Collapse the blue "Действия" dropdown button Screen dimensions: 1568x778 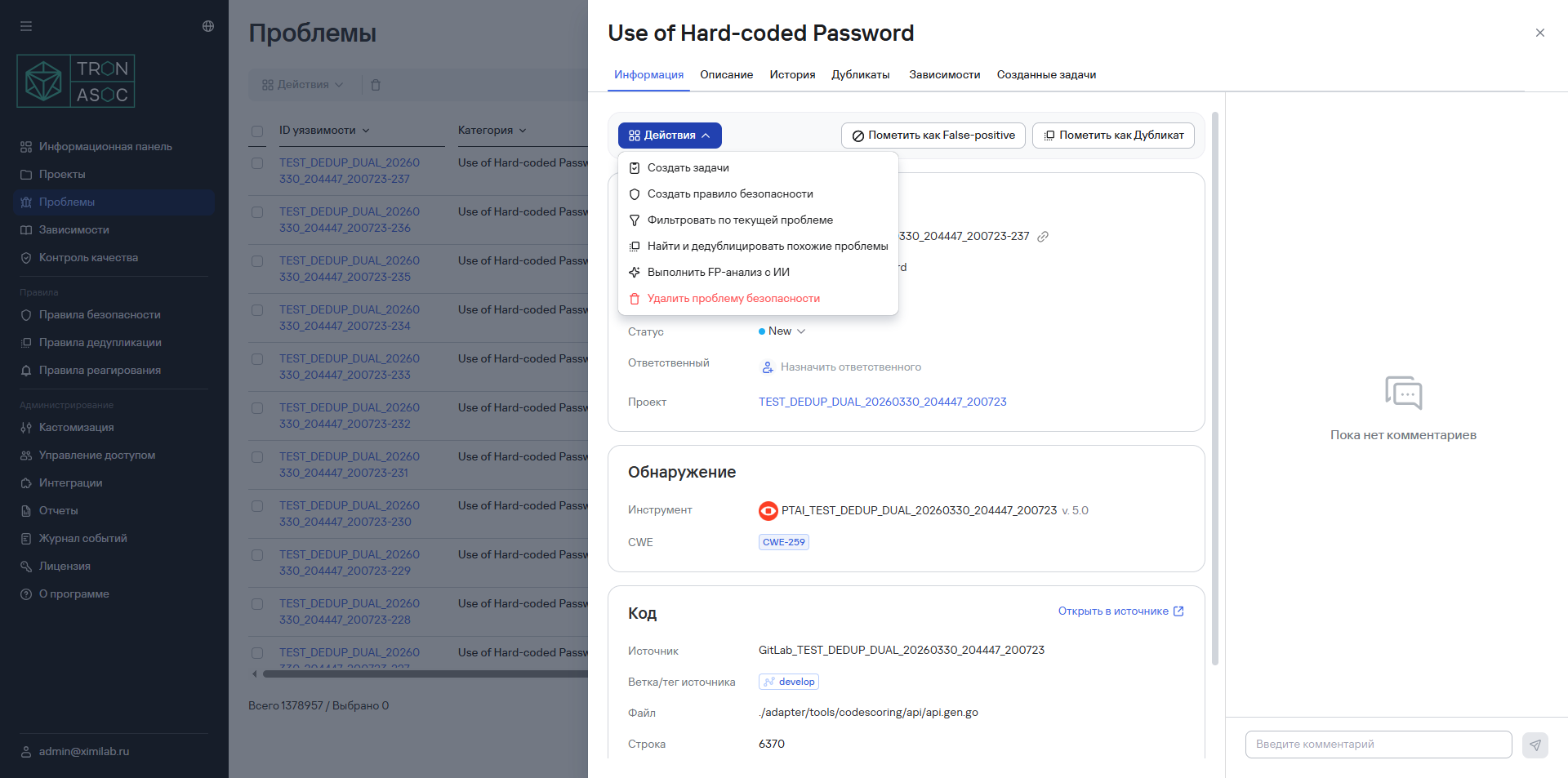click(670, 136)
